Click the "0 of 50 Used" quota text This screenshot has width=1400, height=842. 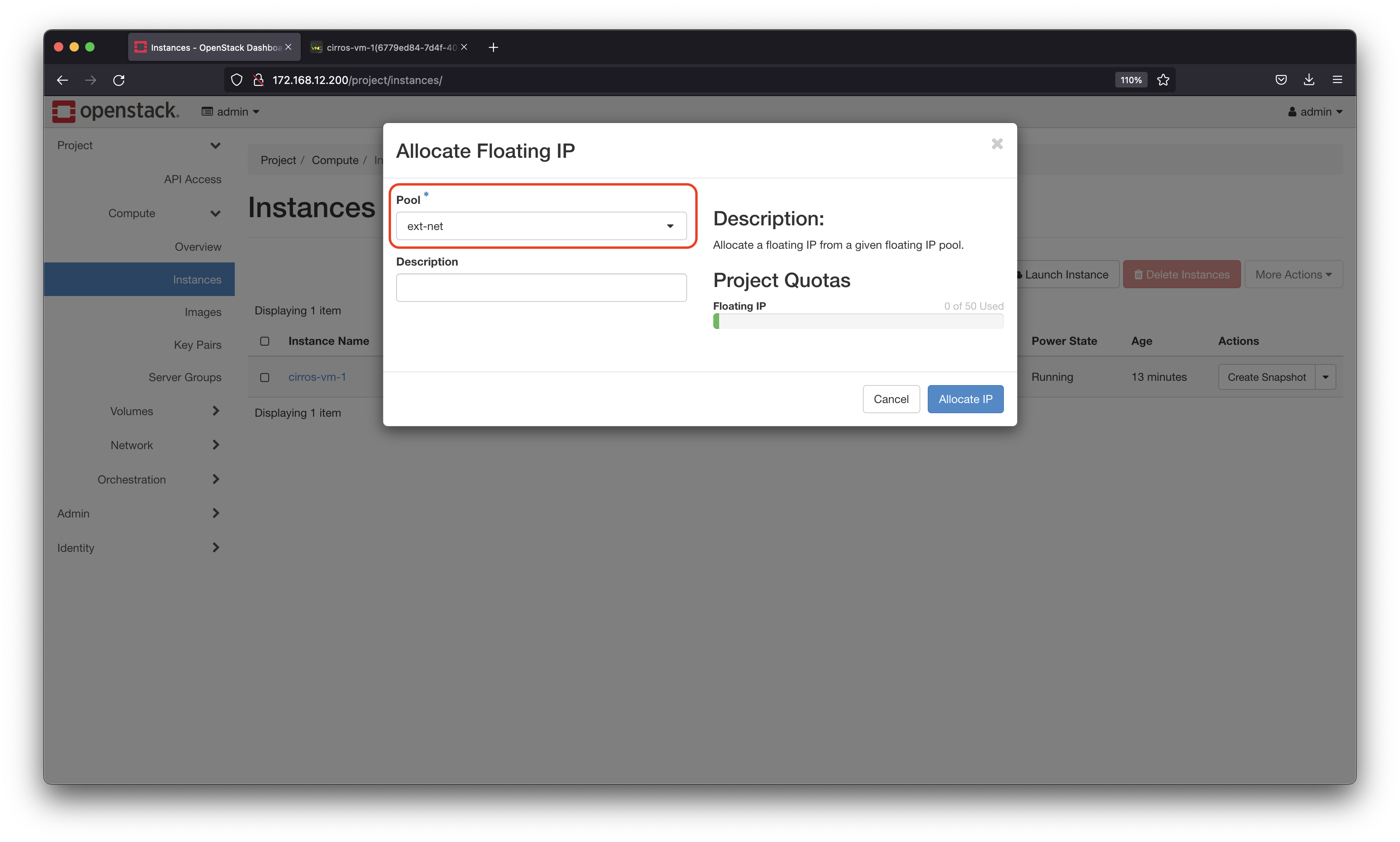click(973, 307)
